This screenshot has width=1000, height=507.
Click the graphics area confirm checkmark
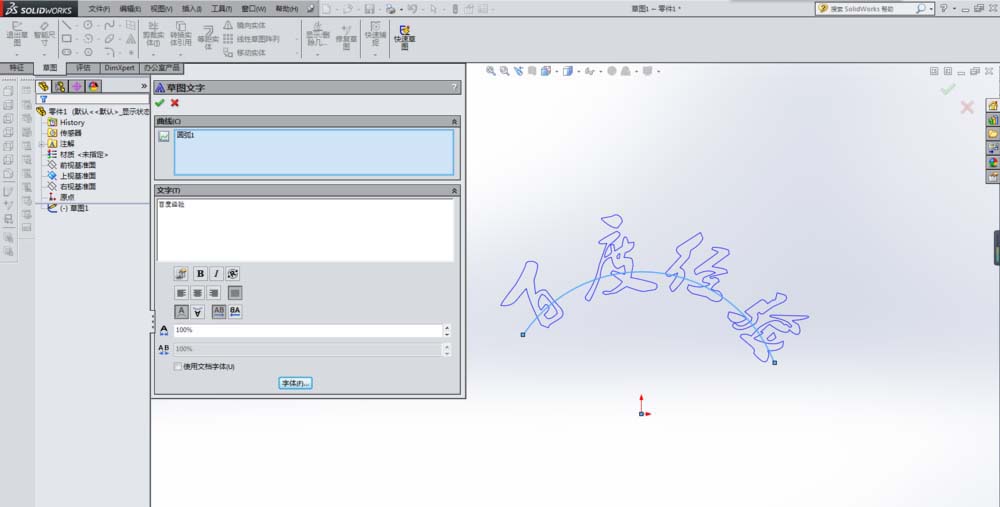(x=948, y=89)
